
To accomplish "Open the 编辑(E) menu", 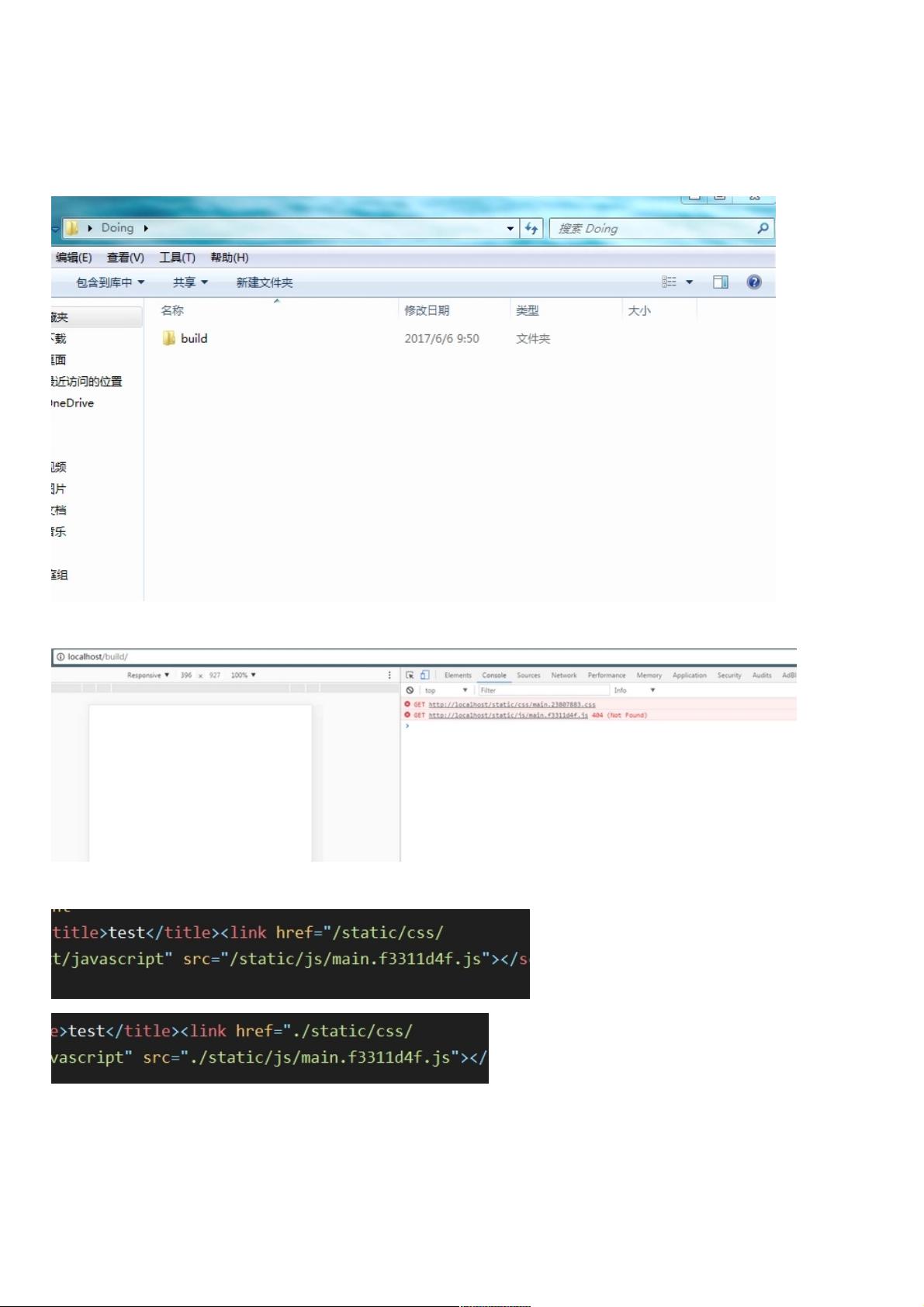I will pos(74,258).
